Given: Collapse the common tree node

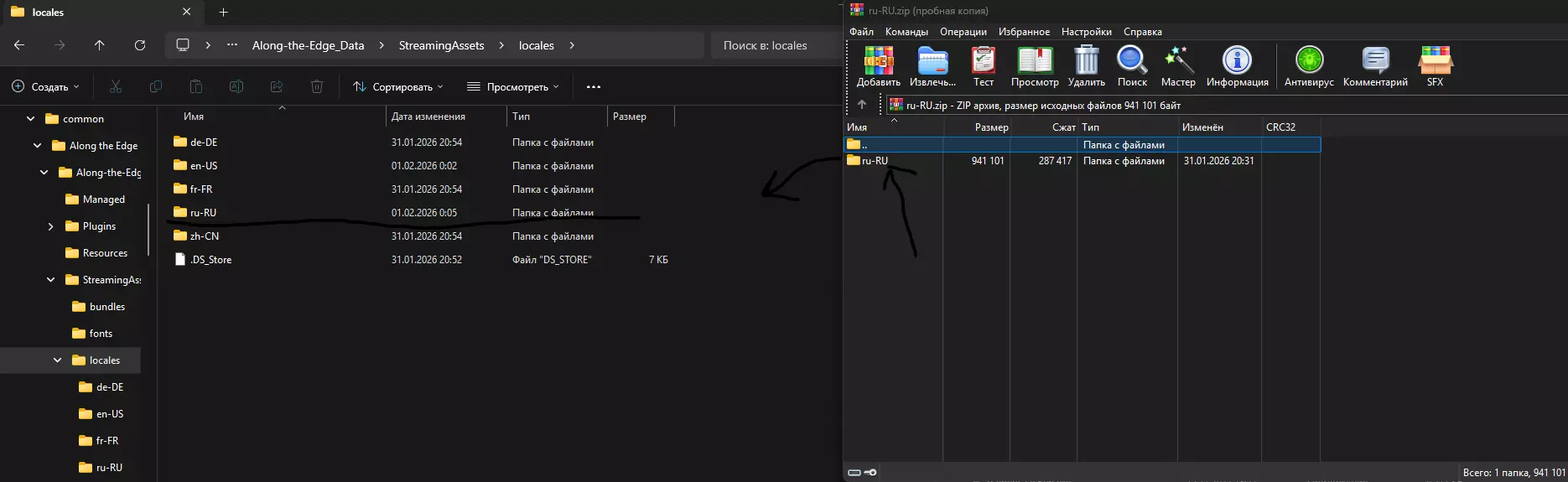Looking at the screenshot, I should [x=31, y=119].
